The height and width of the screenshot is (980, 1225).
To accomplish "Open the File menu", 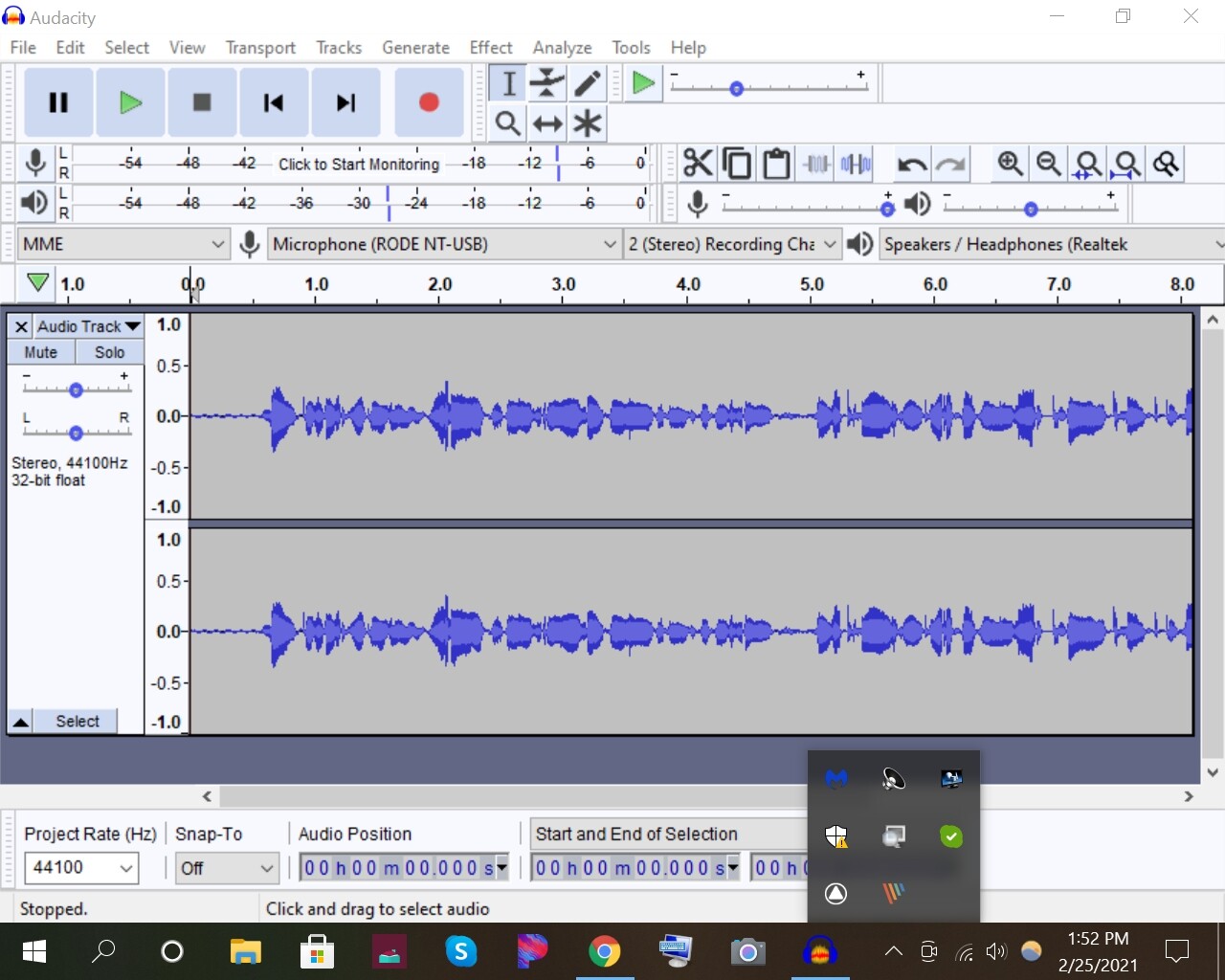I will click(23, 48).
